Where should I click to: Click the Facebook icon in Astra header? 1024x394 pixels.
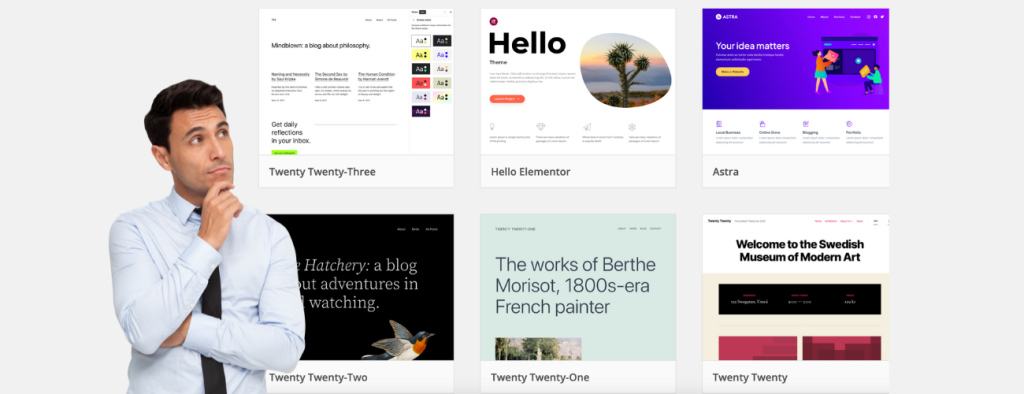pos(875,16)
